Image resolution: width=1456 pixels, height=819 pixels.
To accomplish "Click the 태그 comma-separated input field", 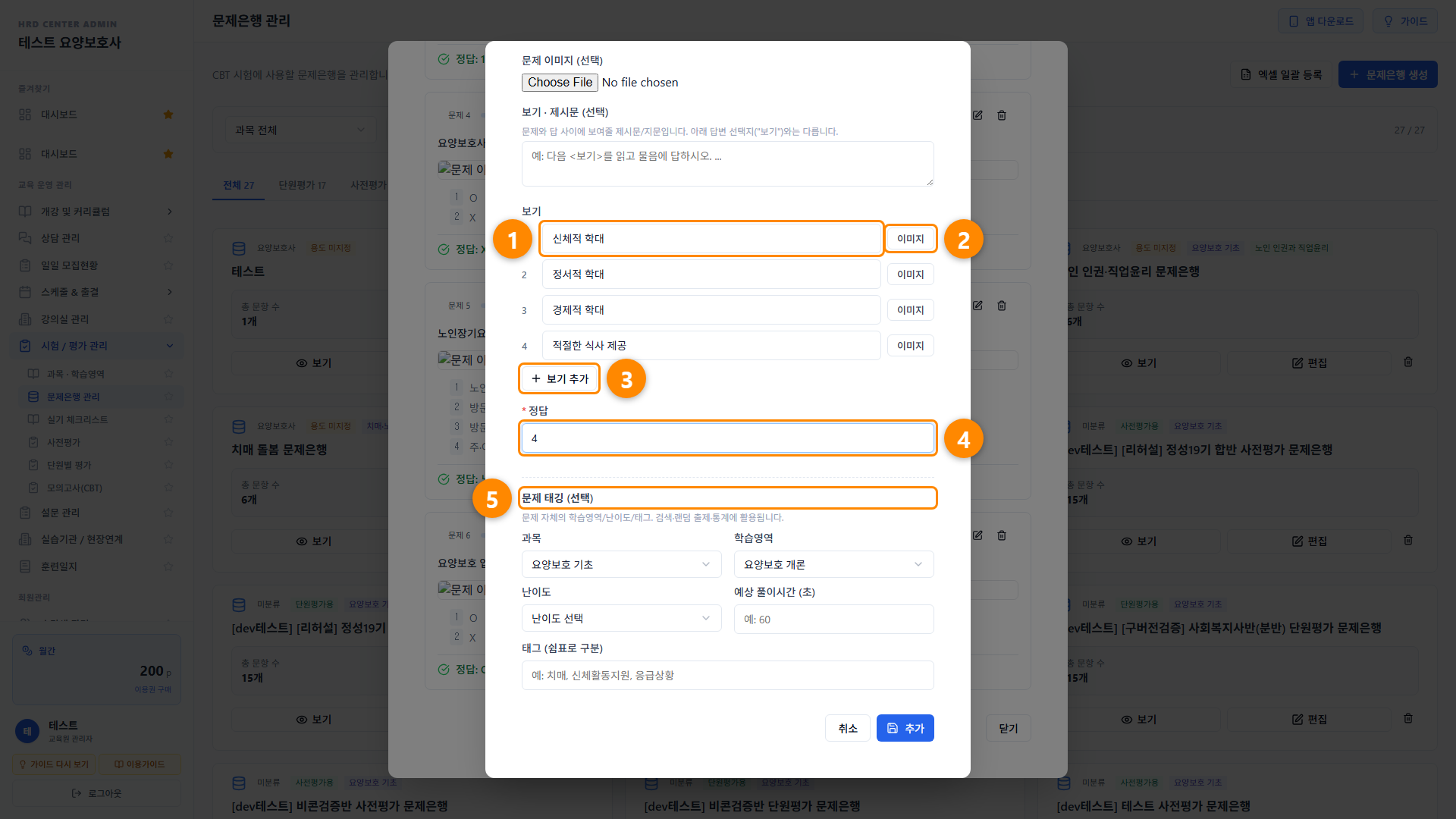I will pos(727,675).
